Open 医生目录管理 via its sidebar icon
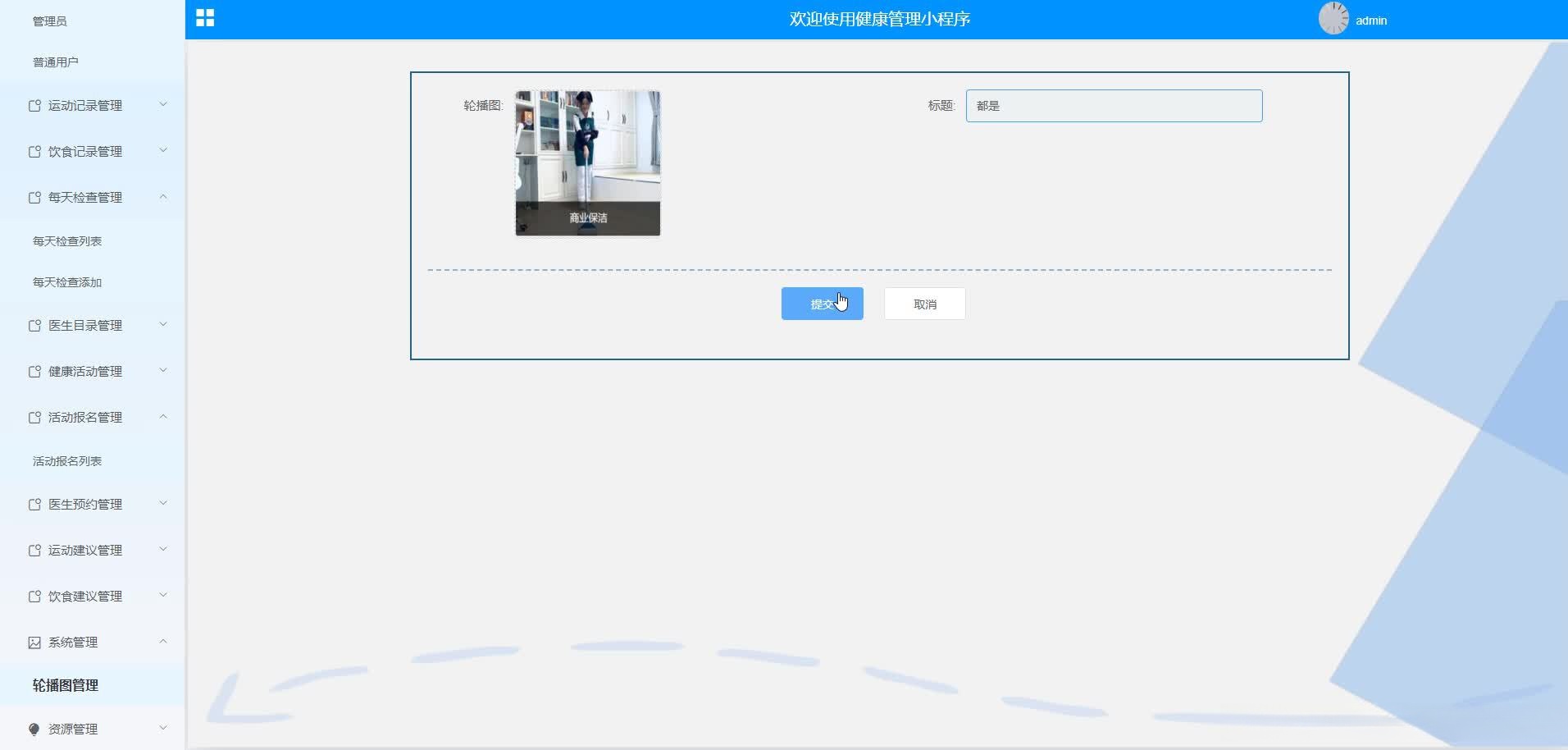The height and width of the screenshot is (750, 1568). 34,325
